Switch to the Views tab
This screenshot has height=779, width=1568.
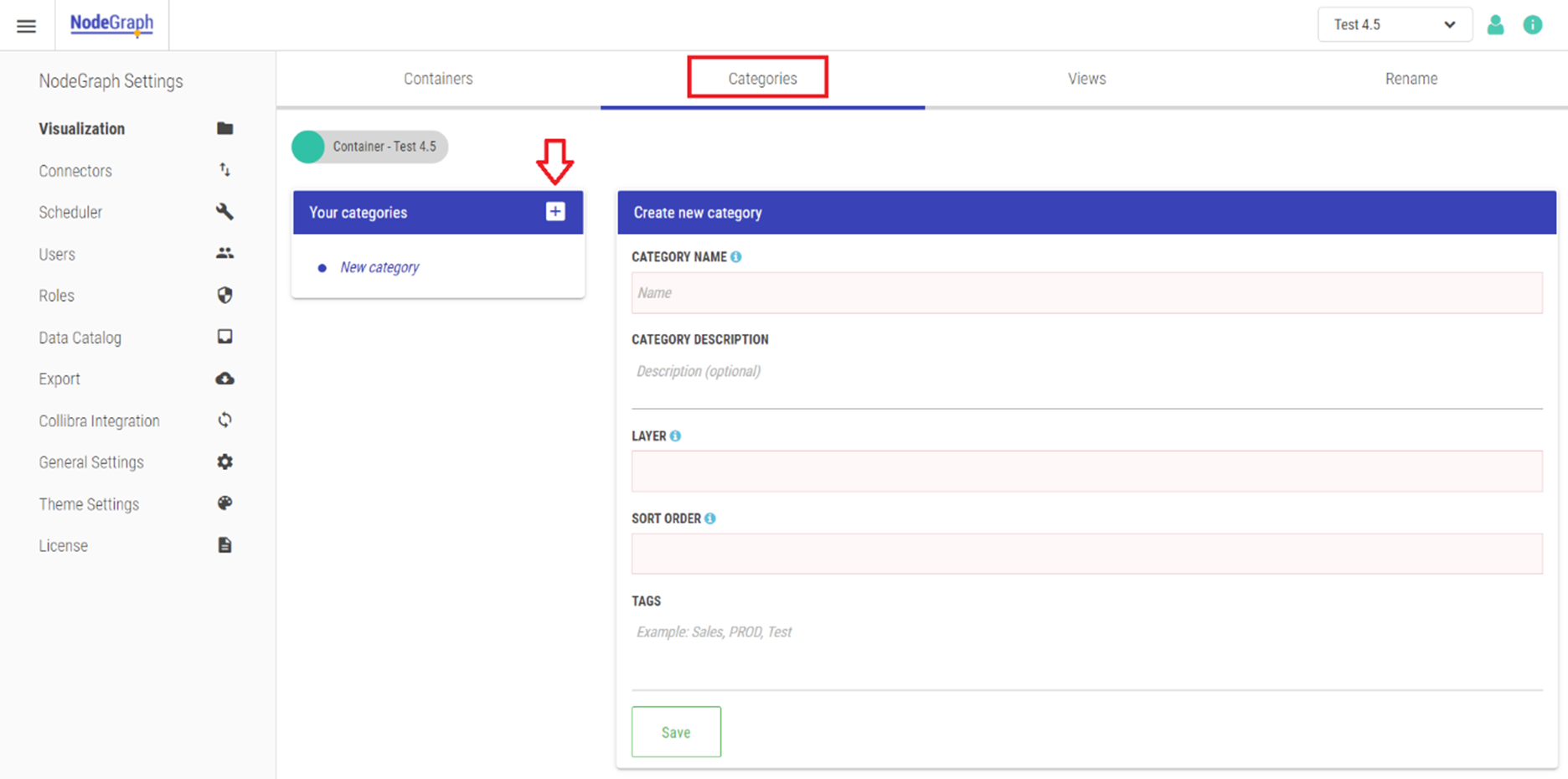click(x=1086, y=79)
